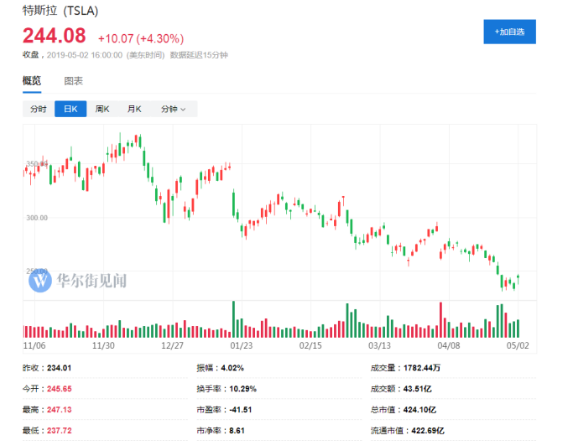Click the change value +10.07 (+4.30%)

coord(141,39)
